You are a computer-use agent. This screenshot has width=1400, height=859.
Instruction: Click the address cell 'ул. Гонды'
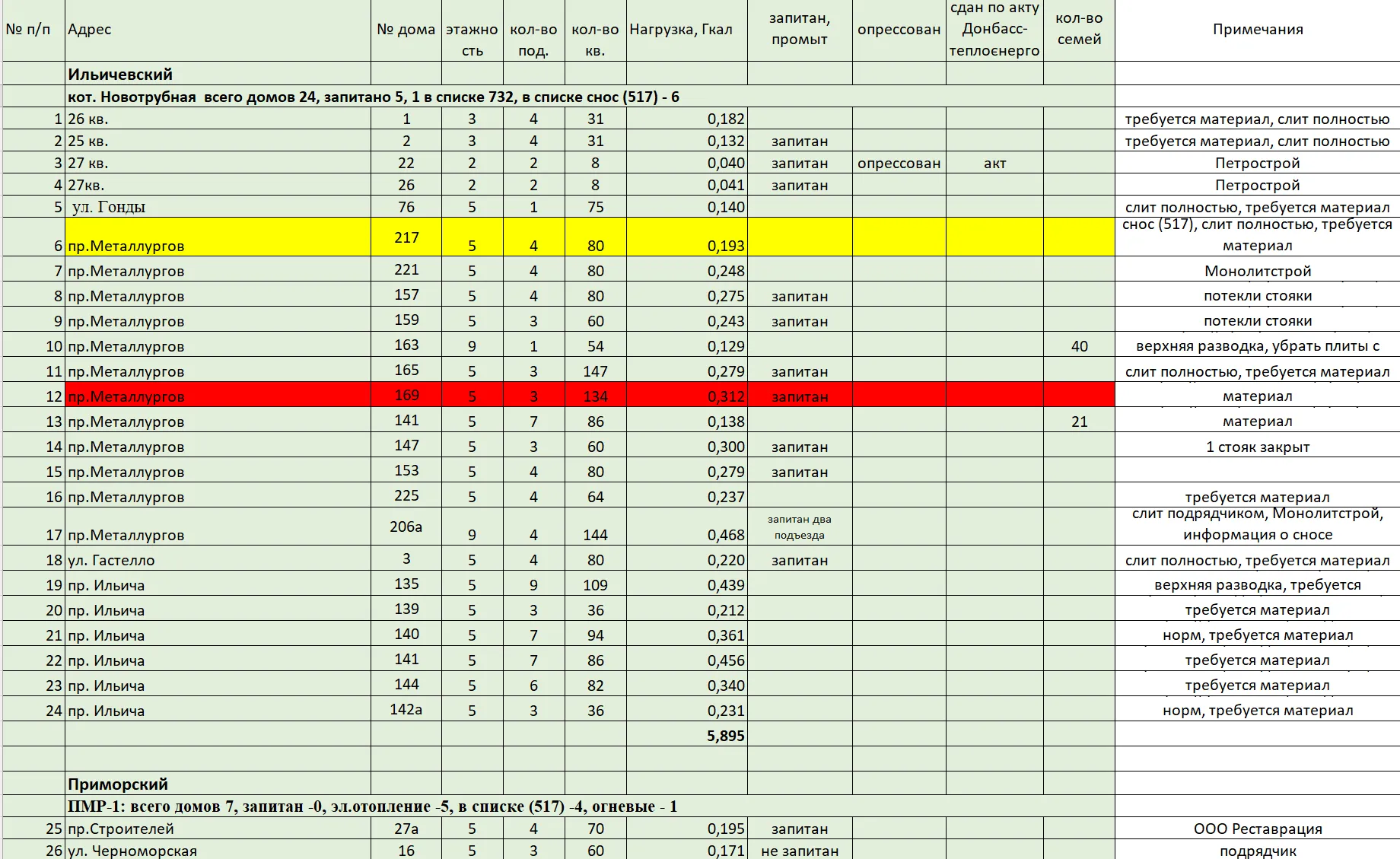(x=218, y=207)
